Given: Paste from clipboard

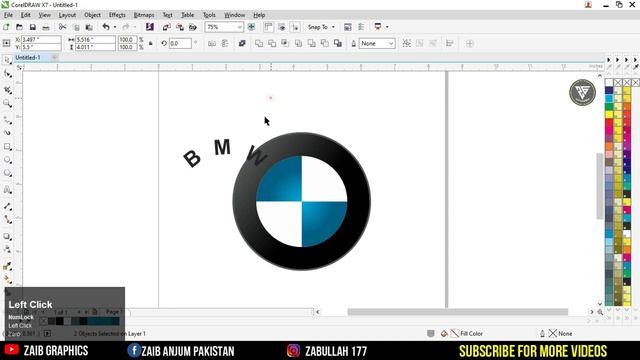Looking at the screenshot, I should coord(89,27).
